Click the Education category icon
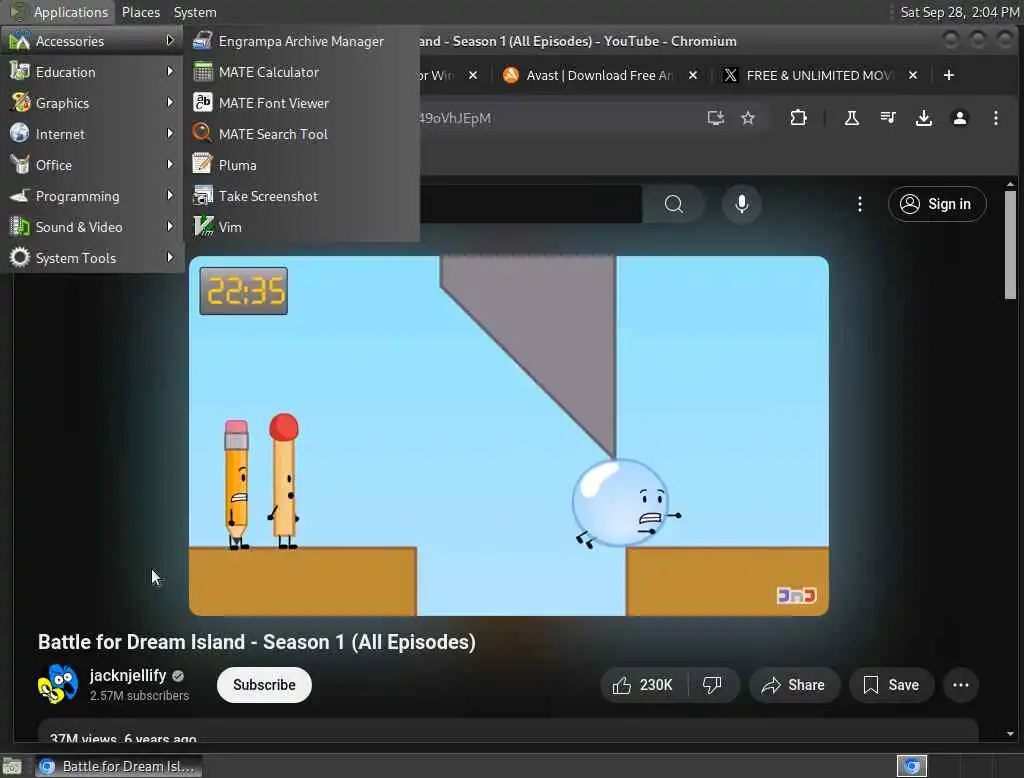This screenshot has height=778, width=1024. pos(20,71)
